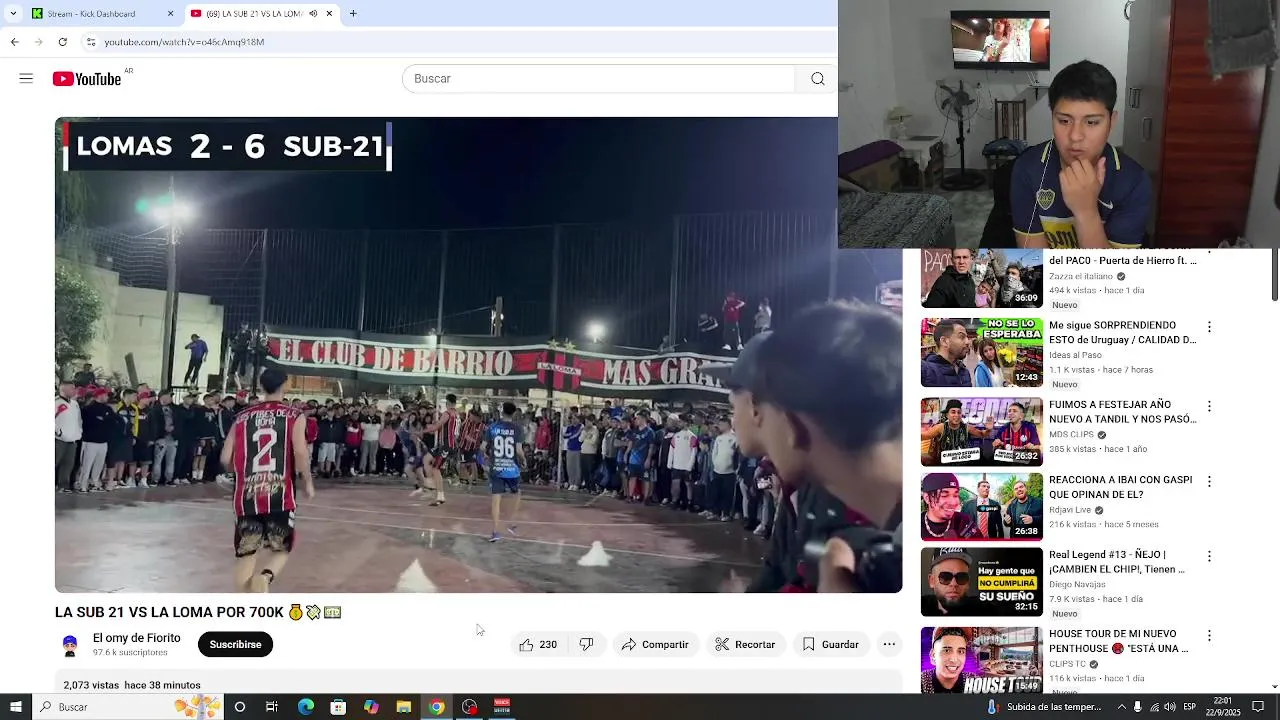
Task: Open the weather widget Subida de las temper...
Action: [1044, 707]
